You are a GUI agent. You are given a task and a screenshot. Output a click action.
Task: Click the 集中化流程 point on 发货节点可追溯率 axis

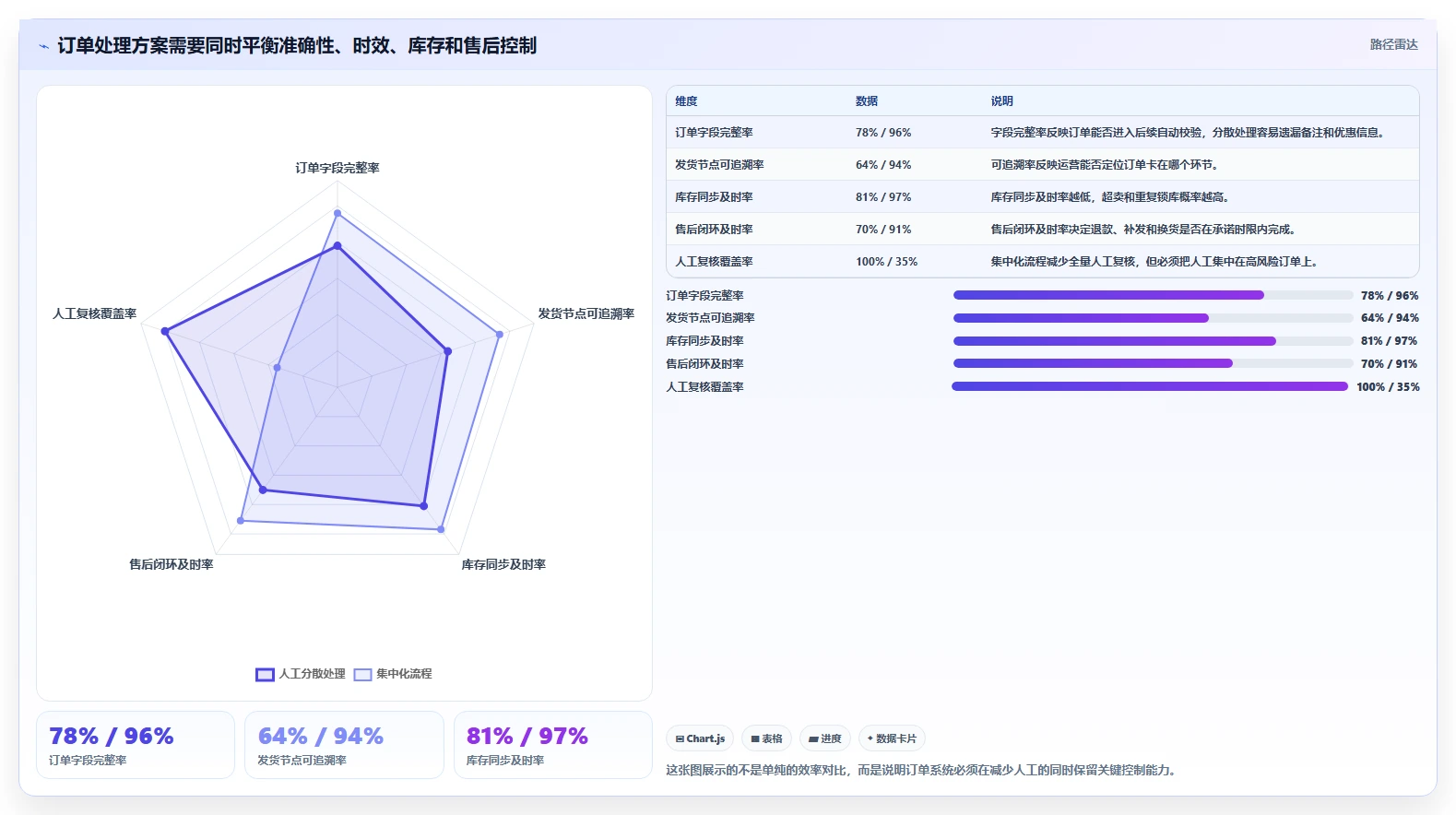[x=500, y=334]
